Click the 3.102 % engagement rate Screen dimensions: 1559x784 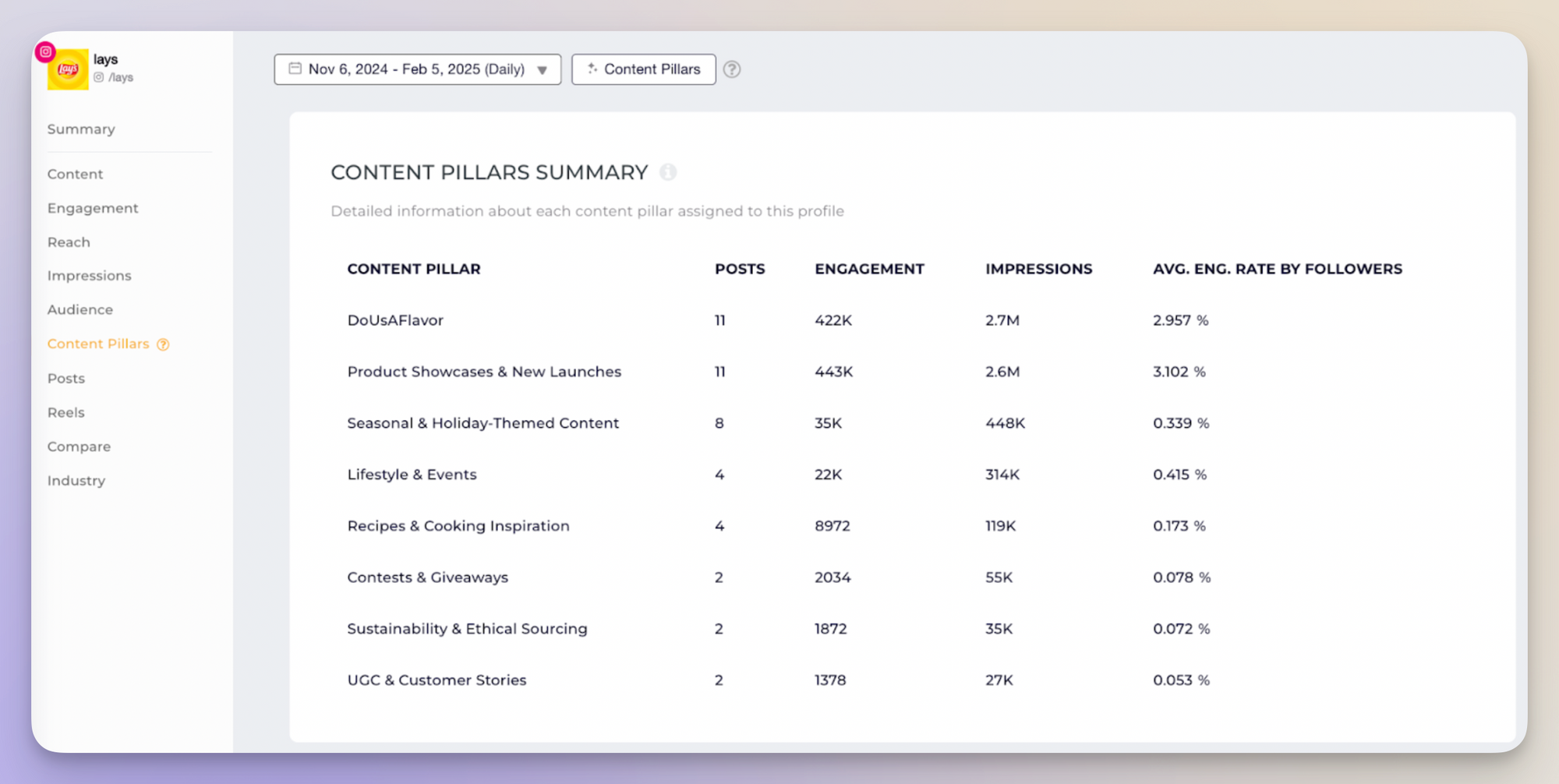[1179, 372]
